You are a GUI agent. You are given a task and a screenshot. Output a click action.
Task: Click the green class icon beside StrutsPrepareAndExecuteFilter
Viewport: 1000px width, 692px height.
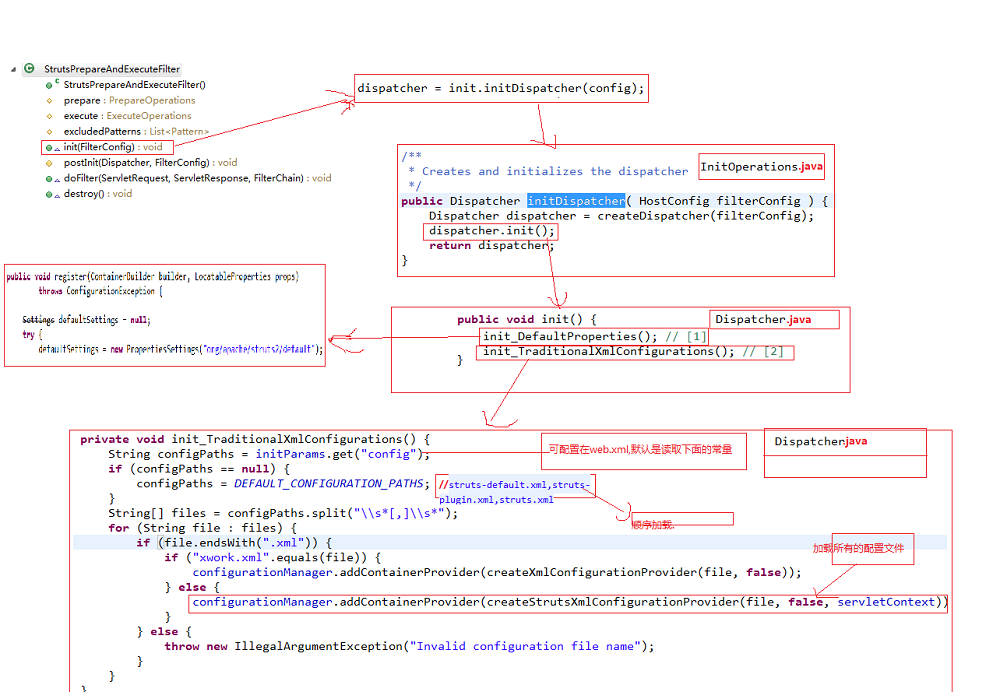[x=29, y=68]
